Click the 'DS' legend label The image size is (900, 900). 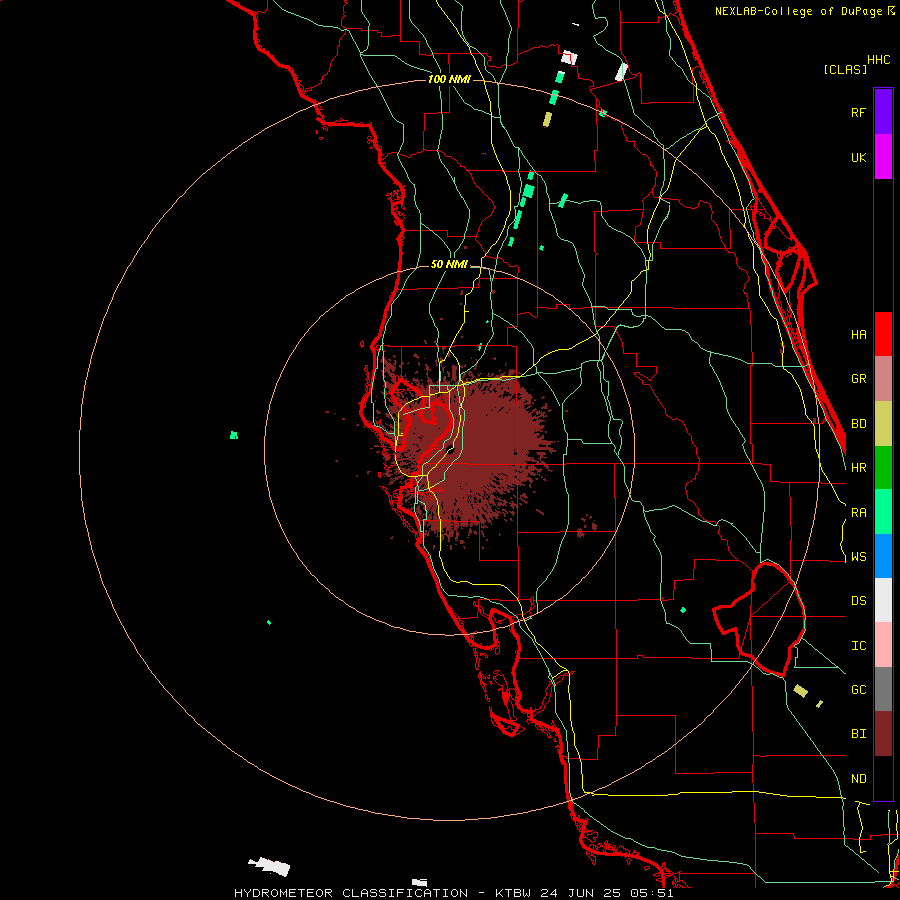859,601
